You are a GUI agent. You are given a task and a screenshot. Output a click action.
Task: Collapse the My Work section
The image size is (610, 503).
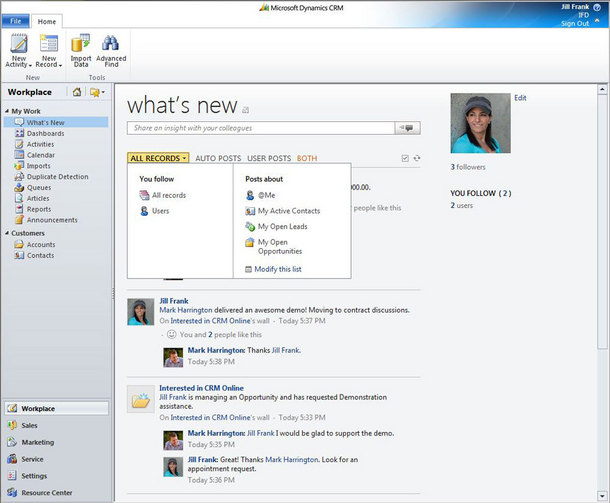point(7,111)
